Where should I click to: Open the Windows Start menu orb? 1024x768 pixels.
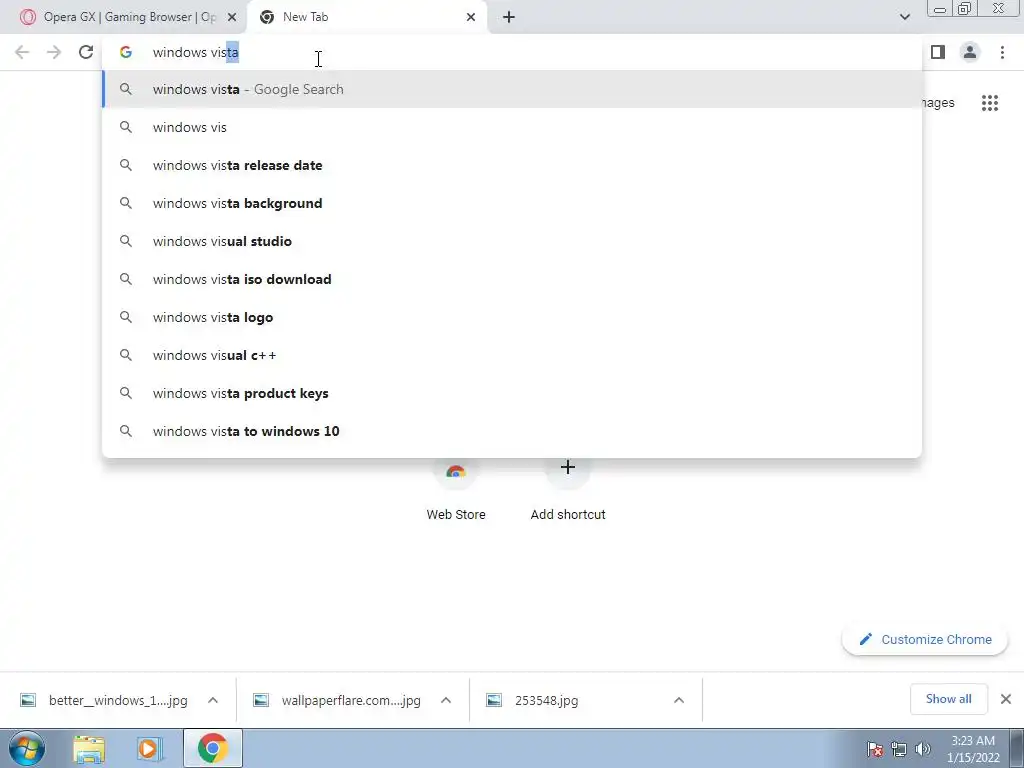click(x=27, y=748)
